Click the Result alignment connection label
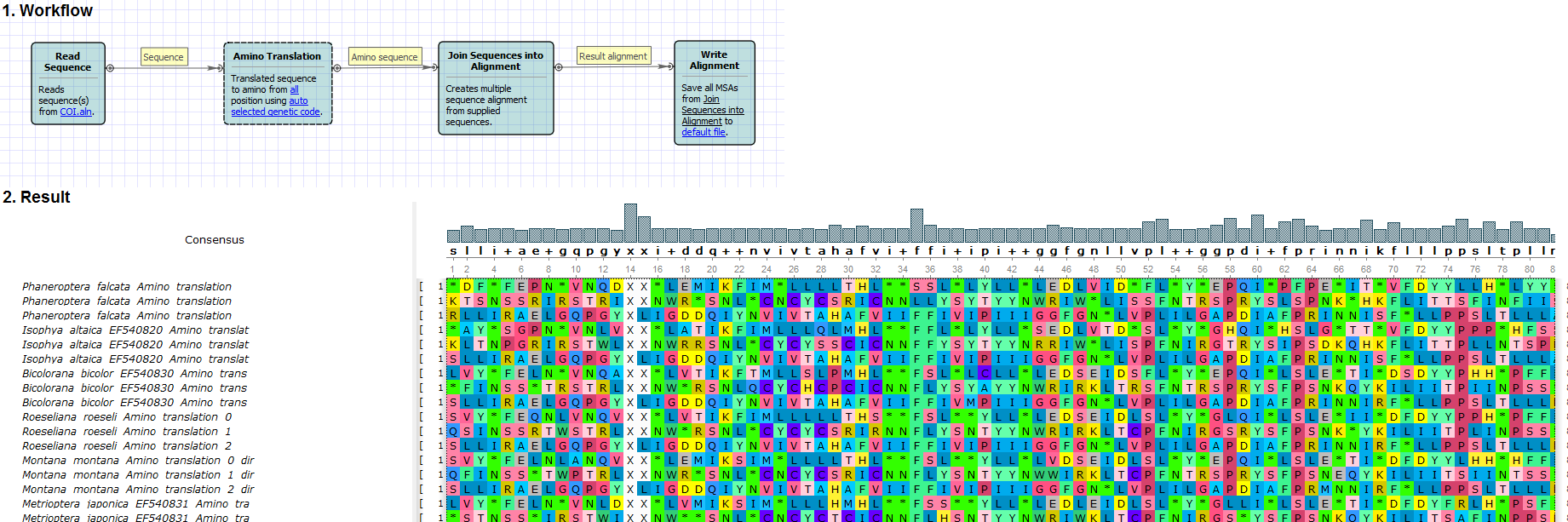The image size is (1568, 522). tap(613, 56)
